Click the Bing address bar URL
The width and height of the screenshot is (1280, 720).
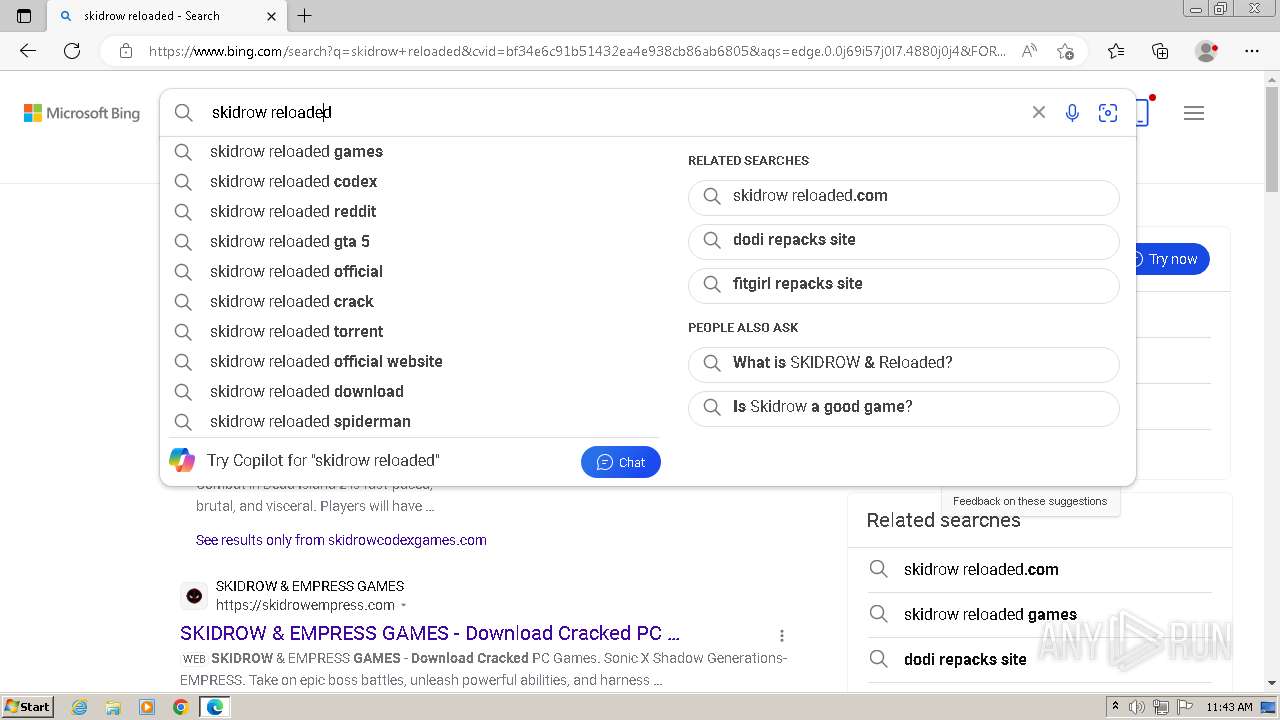tap(577, 51)
